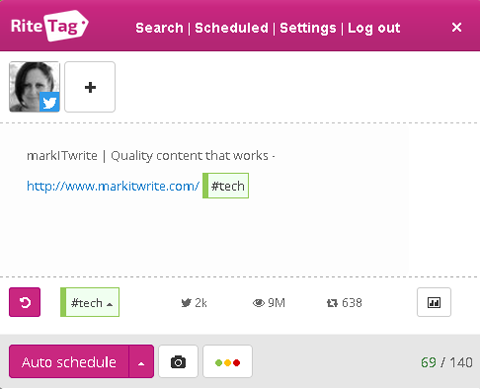
Task: Open the Search menu item
Action: 159,28
